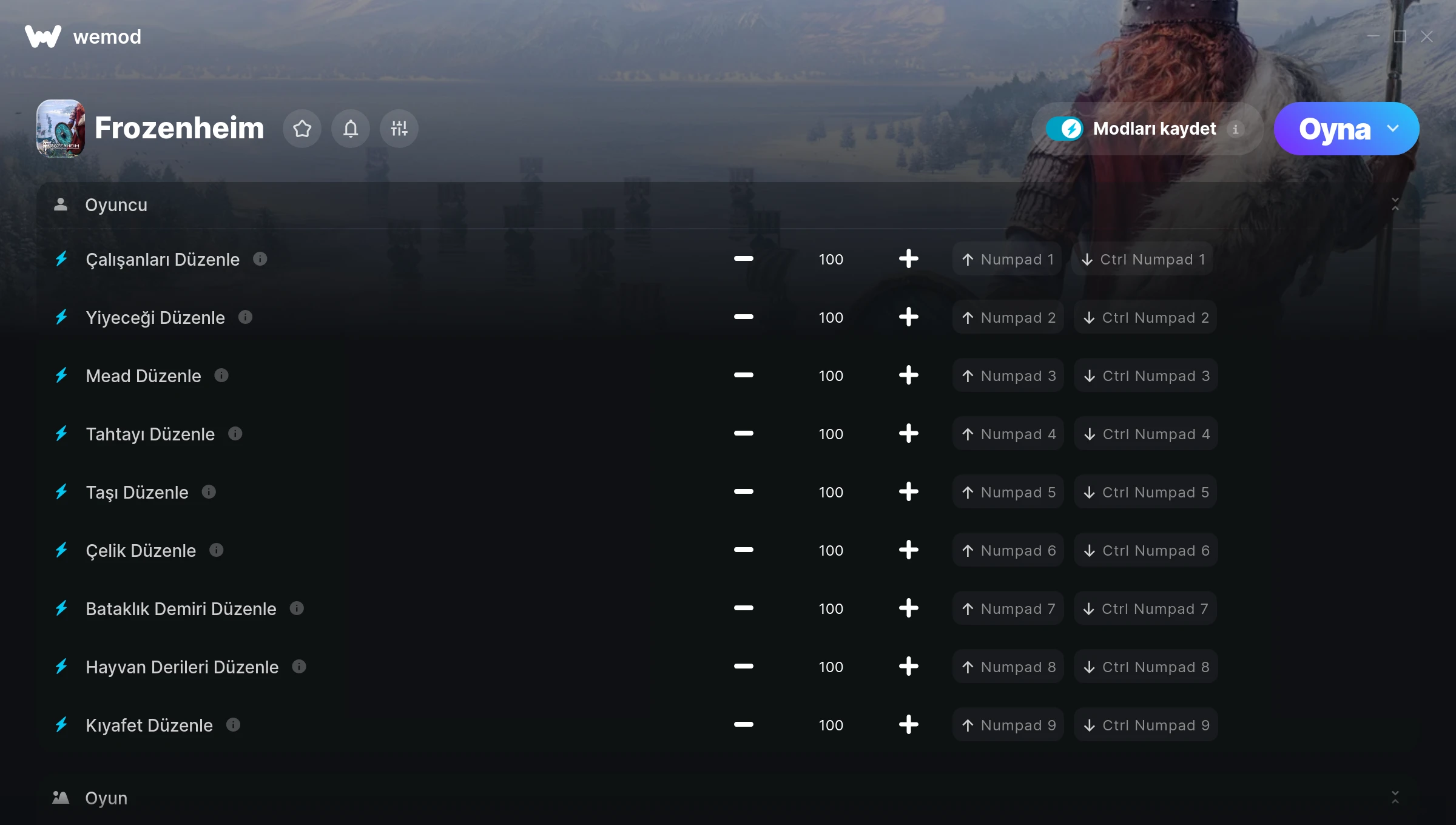Click lightning icon for Çelik Düzenle

coord(61,550)
